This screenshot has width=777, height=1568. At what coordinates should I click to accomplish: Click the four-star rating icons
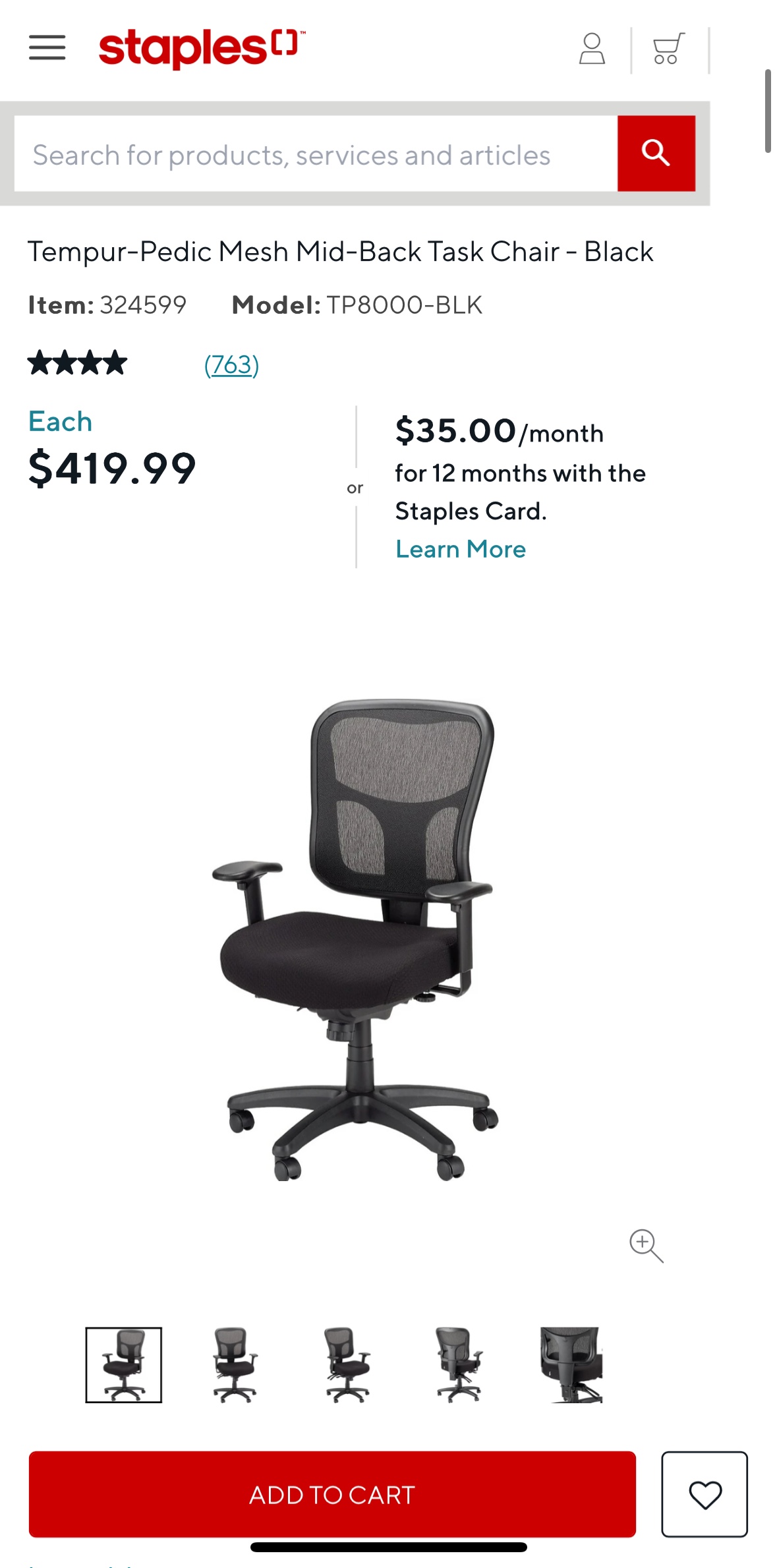[77, 363]
